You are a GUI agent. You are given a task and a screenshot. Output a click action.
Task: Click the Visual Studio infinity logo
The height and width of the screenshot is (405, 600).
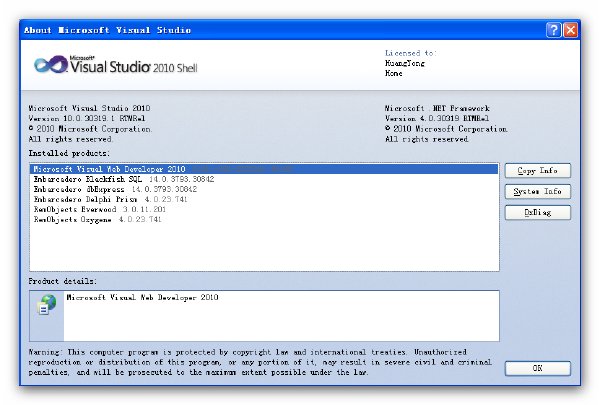[51, 64]
